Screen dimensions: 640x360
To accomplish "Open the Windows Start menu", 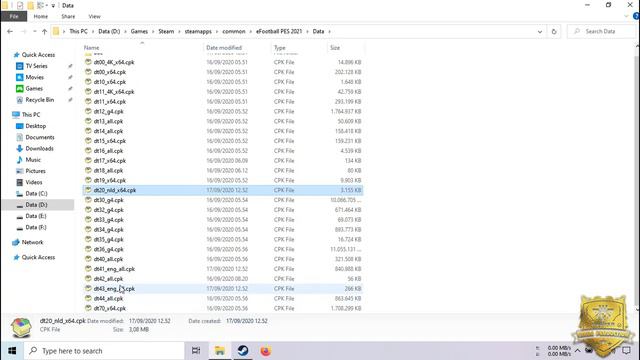I will coord(12,351).
